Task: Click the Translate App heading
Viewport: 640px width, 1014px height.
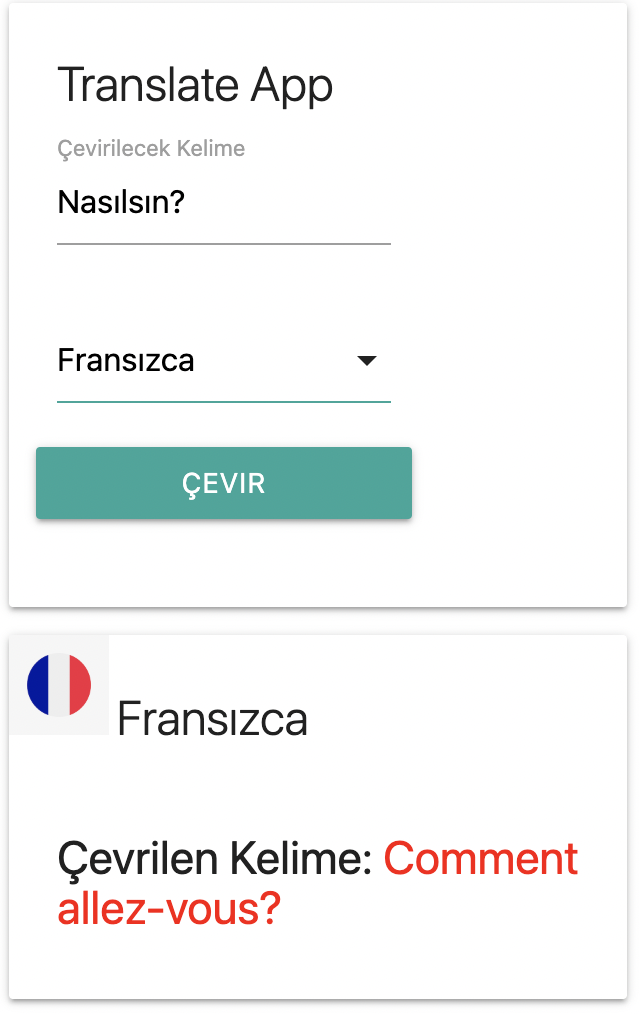Action: [x=197, y=86]
